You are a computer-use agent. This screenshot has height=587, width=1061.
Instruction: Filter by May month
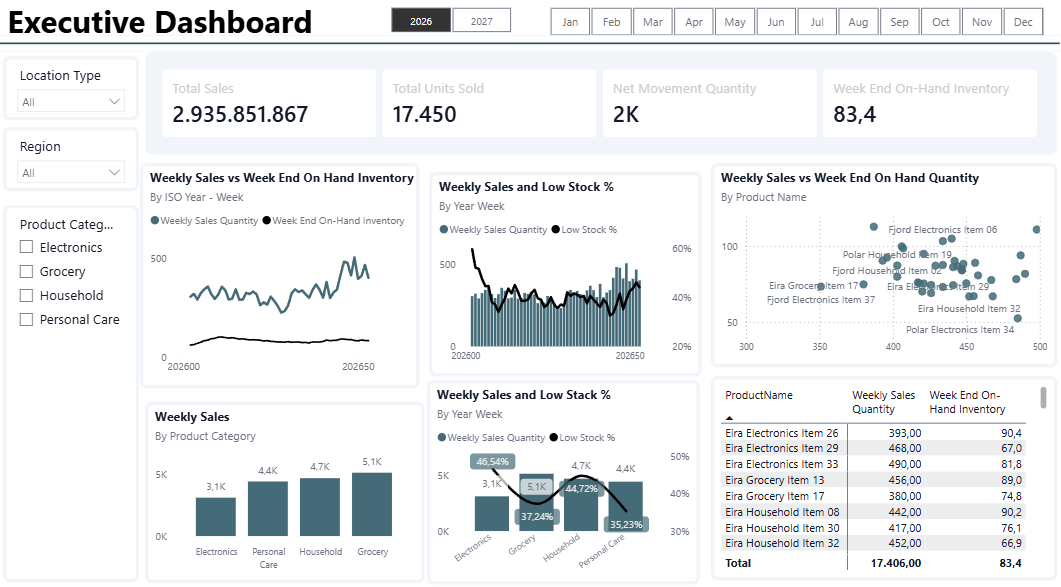pos(735,22)
